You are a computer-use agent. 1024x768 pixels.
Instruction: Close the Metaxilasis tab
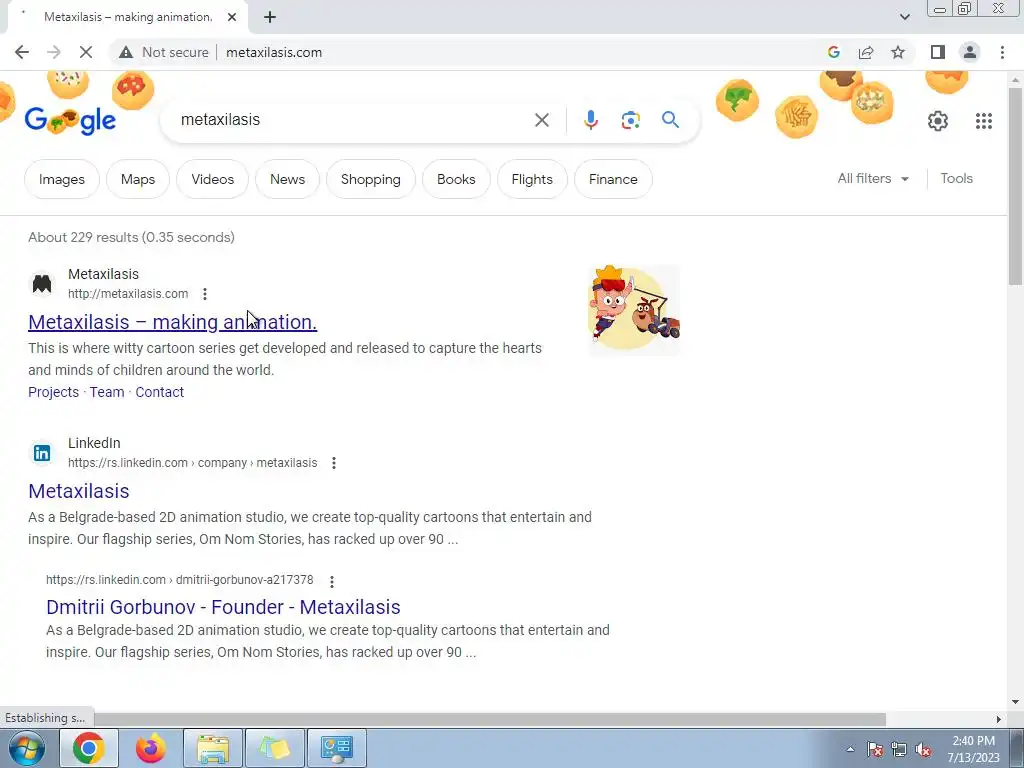(x=232, y=17)
